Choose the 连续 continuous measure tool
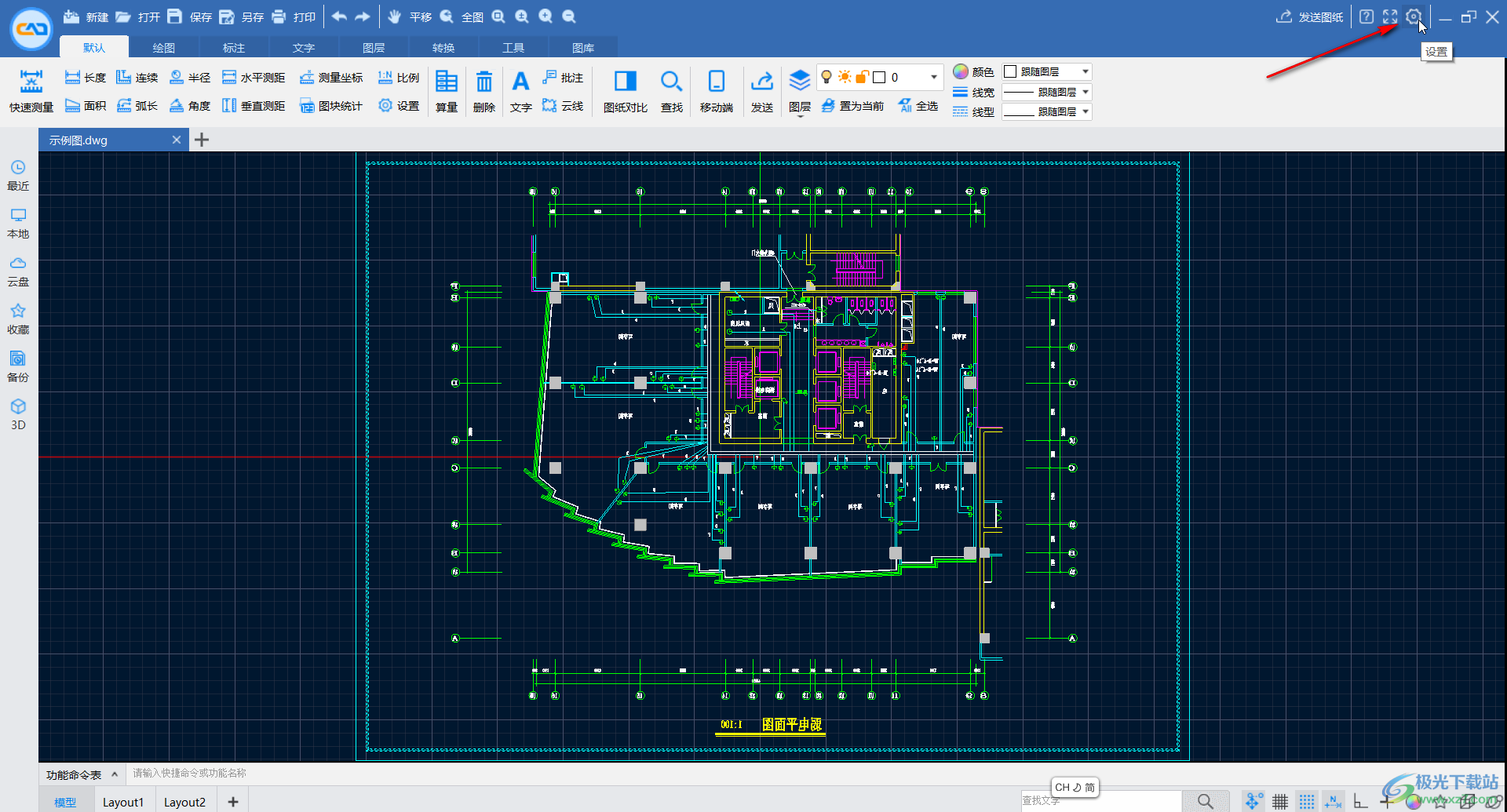 137,77
